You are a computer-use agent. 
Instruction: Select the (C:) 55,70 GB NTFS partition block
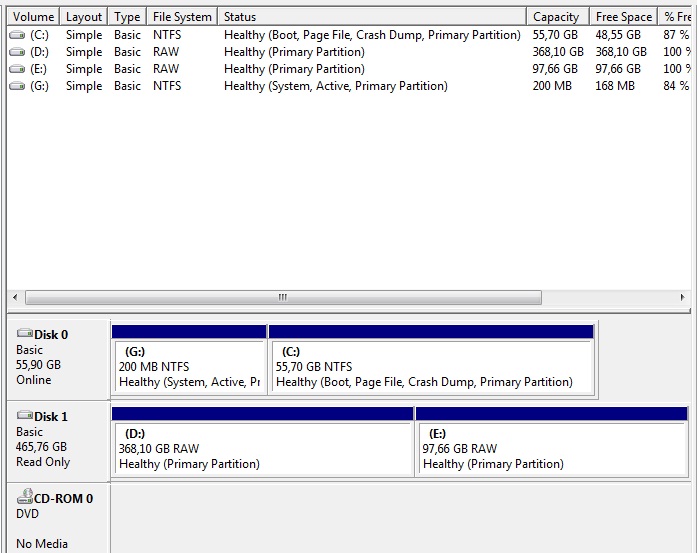tap(431, 360)
